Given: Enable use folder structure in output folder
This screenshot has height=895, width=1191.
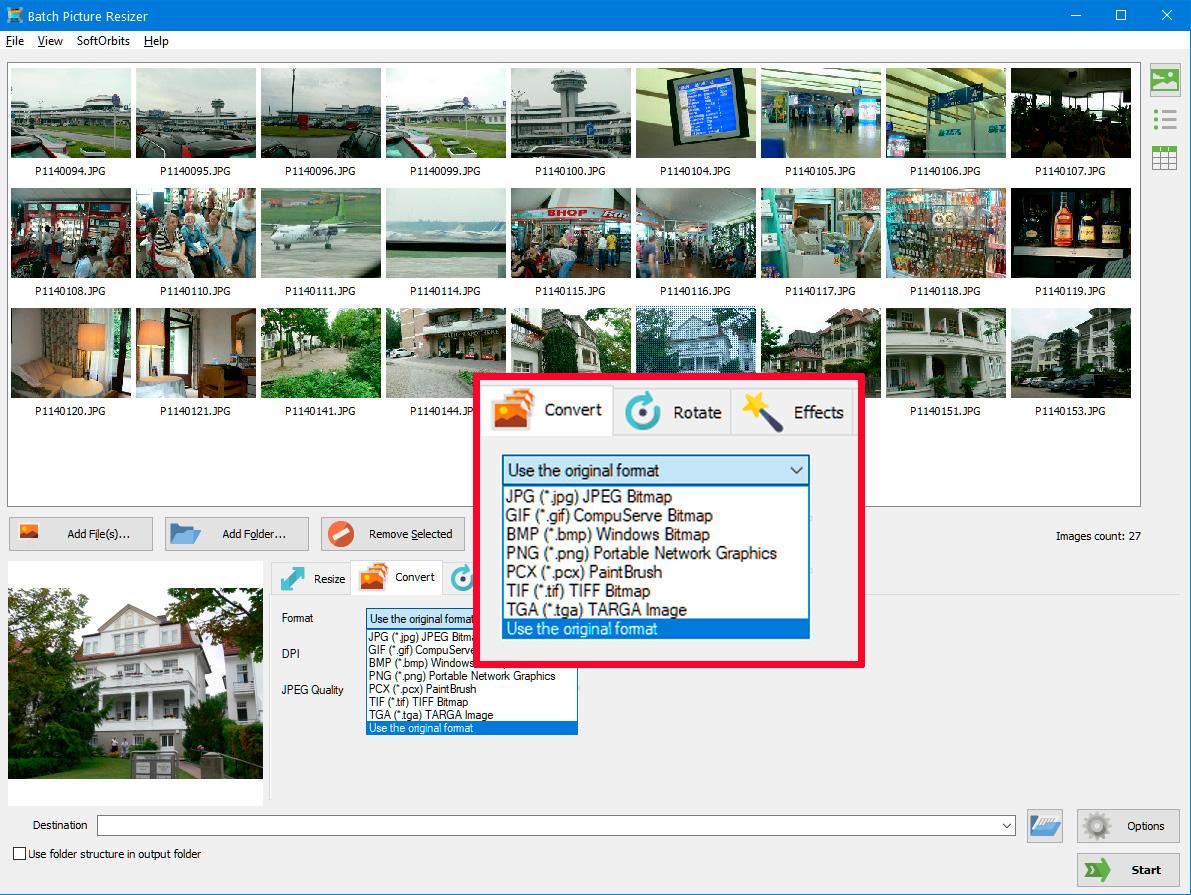Looking at the screenshot, I should coord(20,854).
